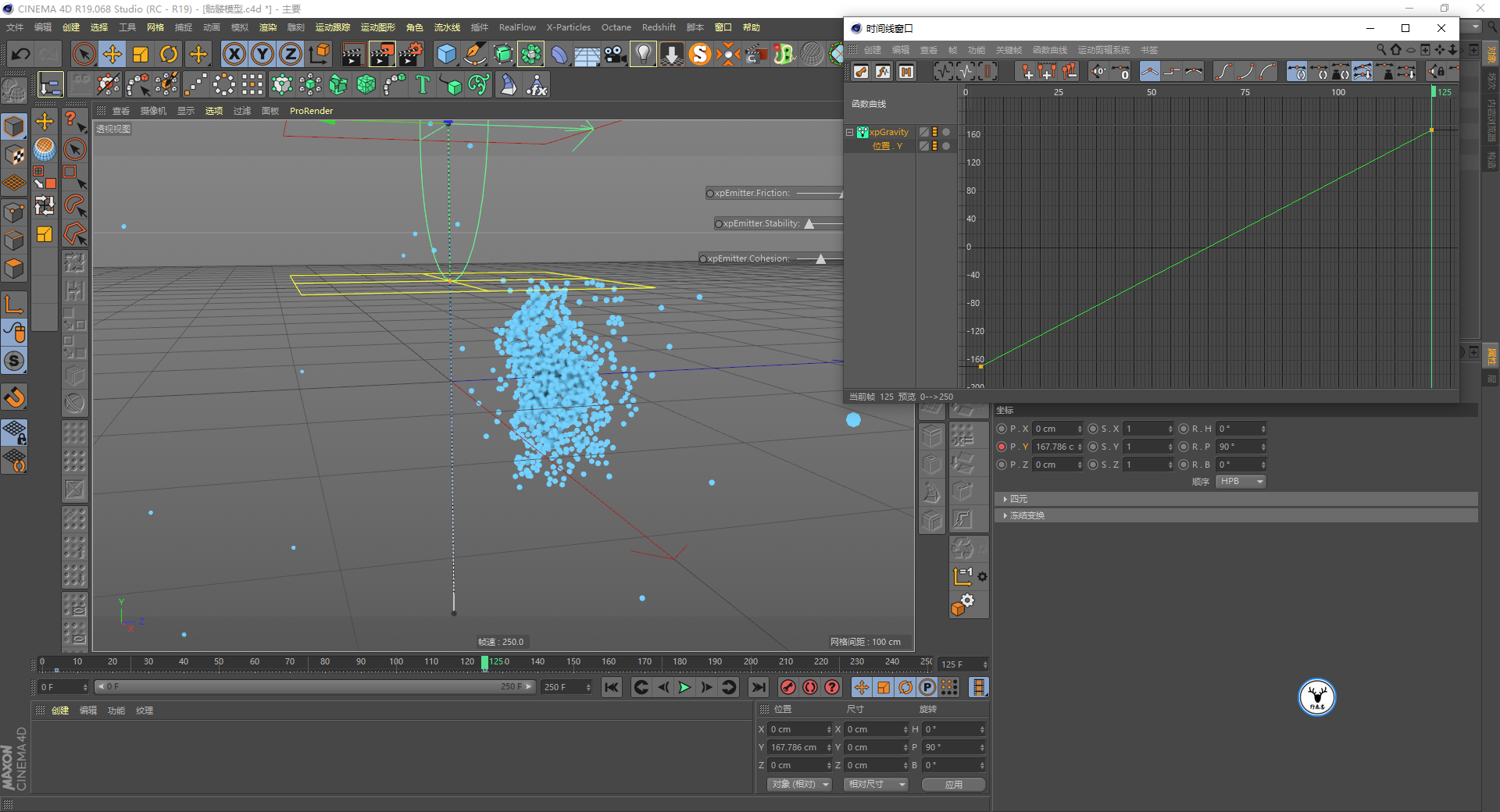Activate the Move tool in the top toolbar

112,54
